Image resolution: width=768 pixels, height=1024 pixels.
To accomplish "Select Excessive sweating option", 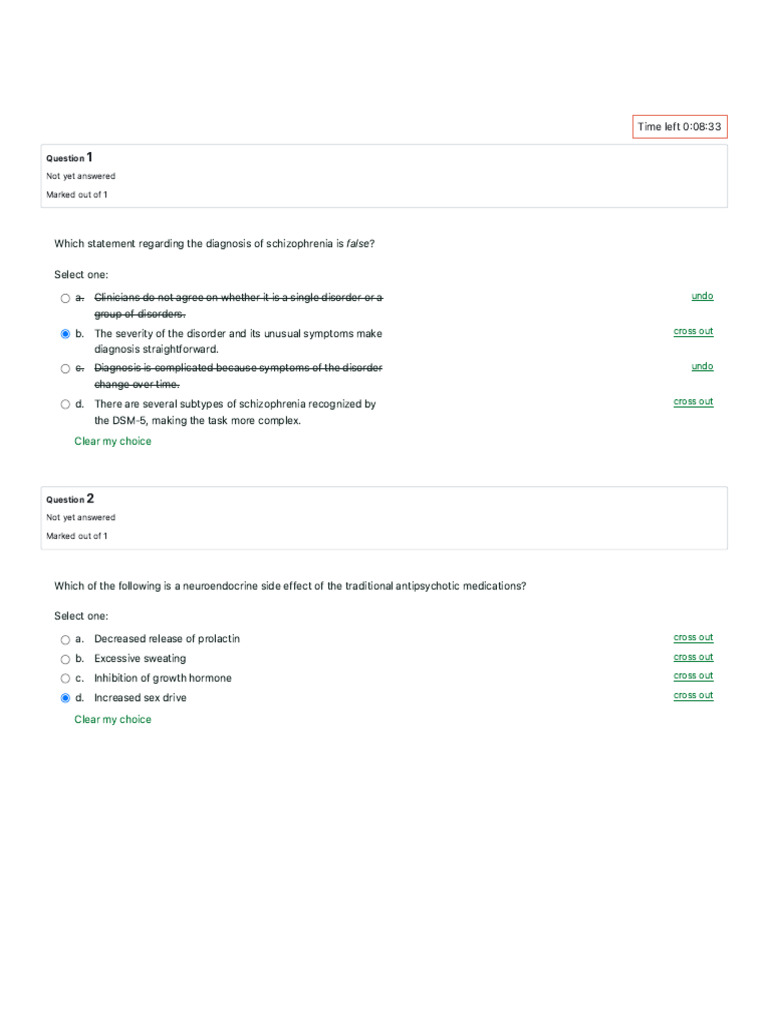I will [65, 660].
